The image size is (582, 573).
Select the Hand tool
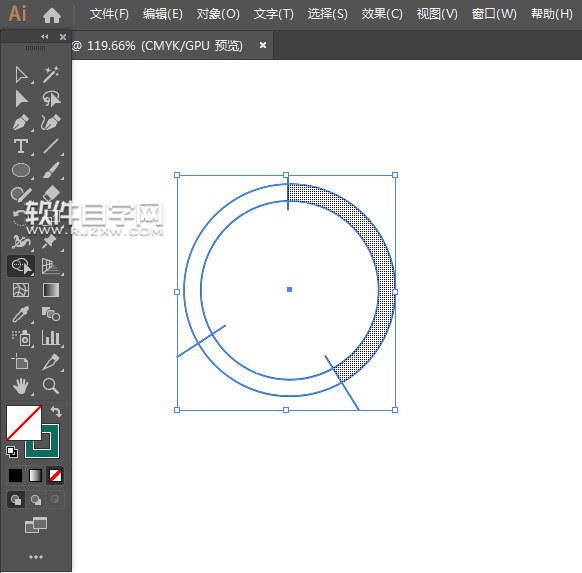coord(21,386)
